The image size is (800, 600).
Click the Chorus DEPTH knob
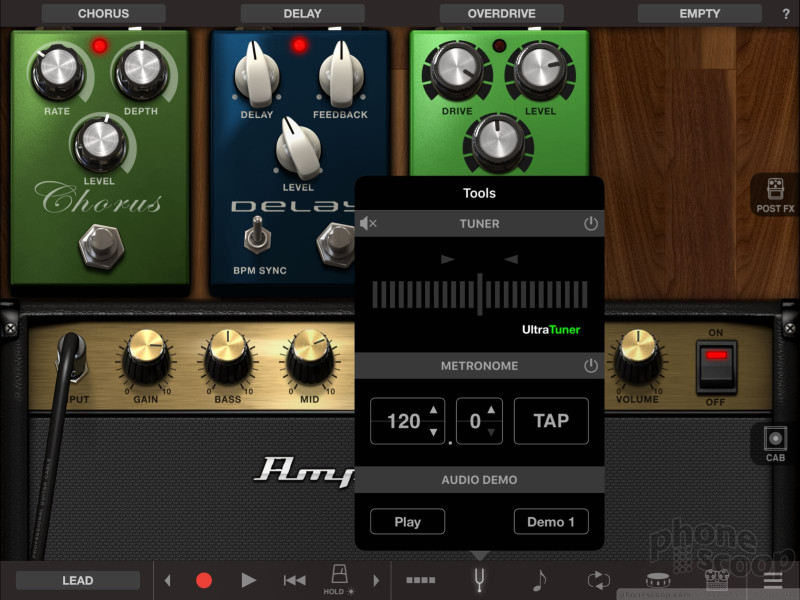click(141, 70)
